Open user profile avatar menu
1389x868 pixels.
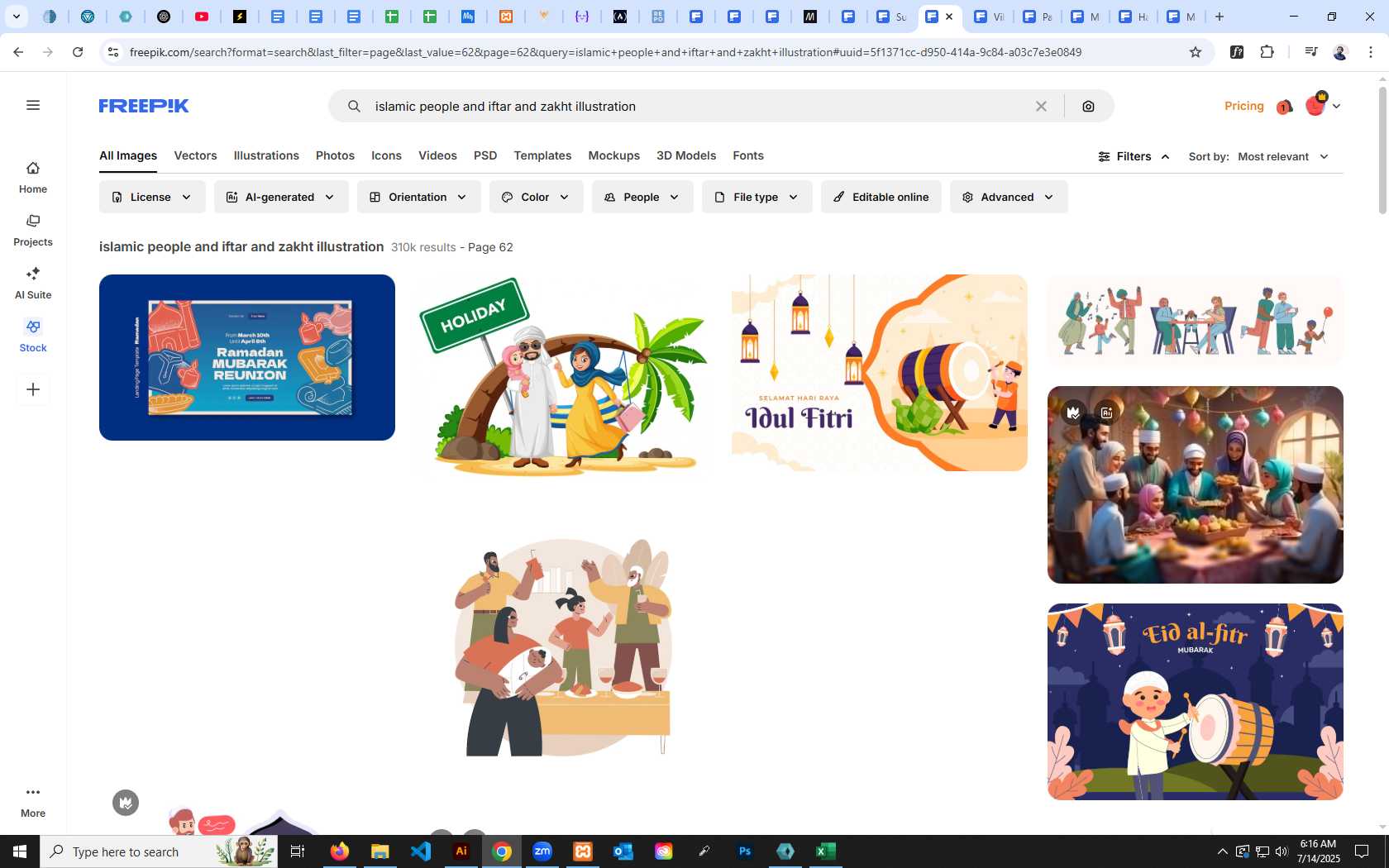[1322, 105]
